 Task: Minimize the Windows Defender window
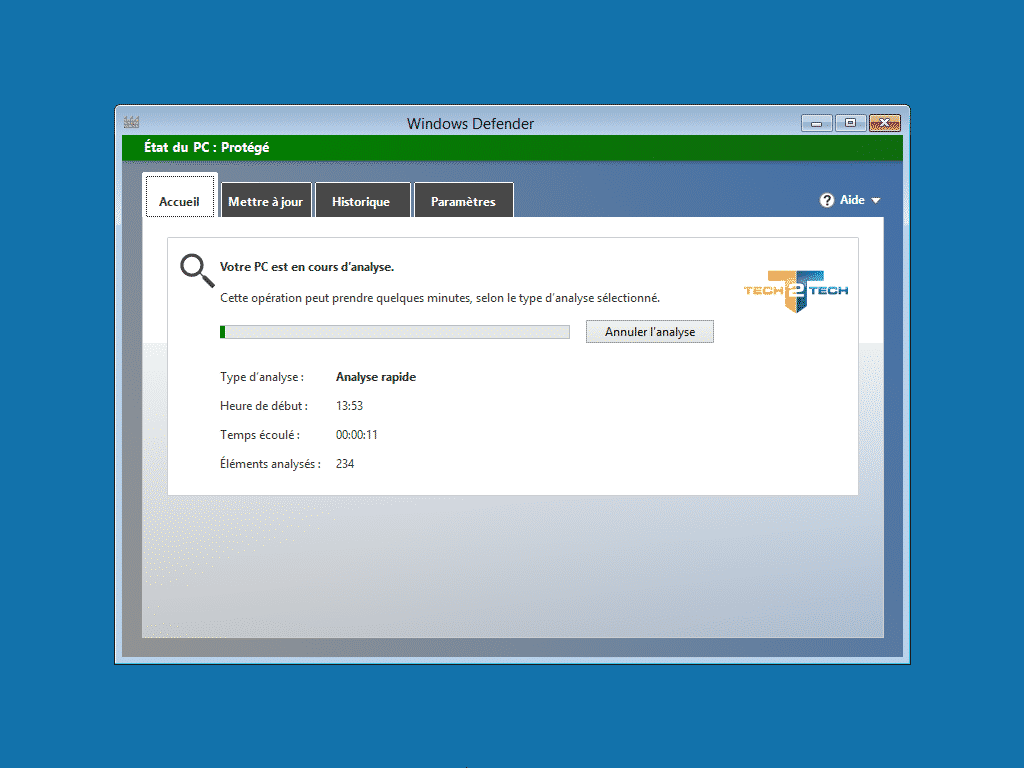click(x=816, y=123)
